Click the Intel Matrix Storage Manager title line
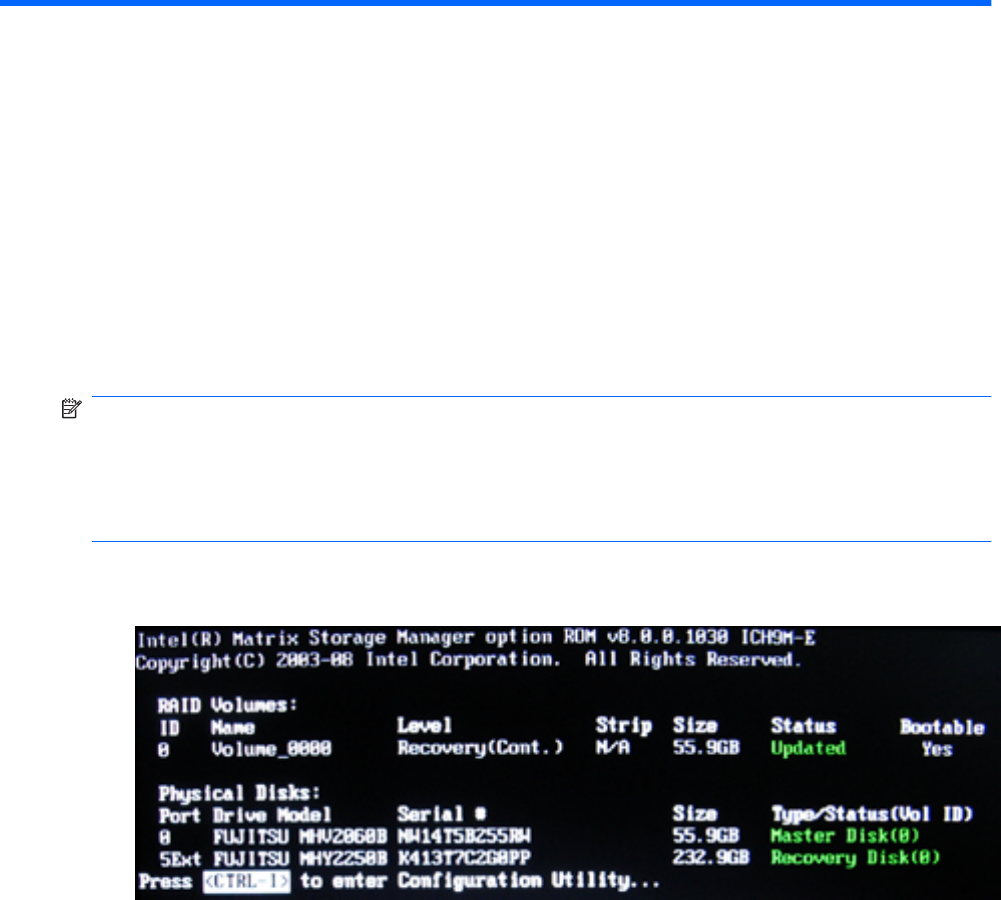This screenshot has width=1001, height=900. click(x=476, y=638)
